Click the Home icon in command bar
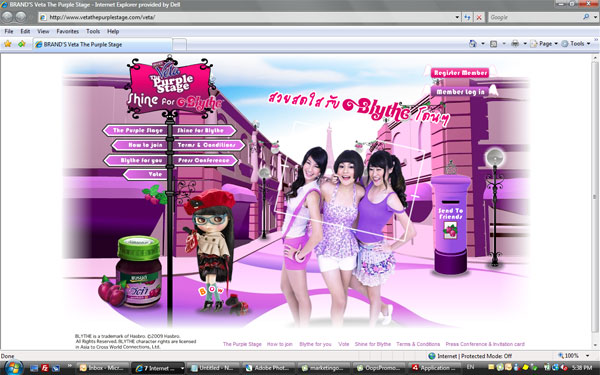The height and width of the screenshot is (375, 600). [473, 44]
